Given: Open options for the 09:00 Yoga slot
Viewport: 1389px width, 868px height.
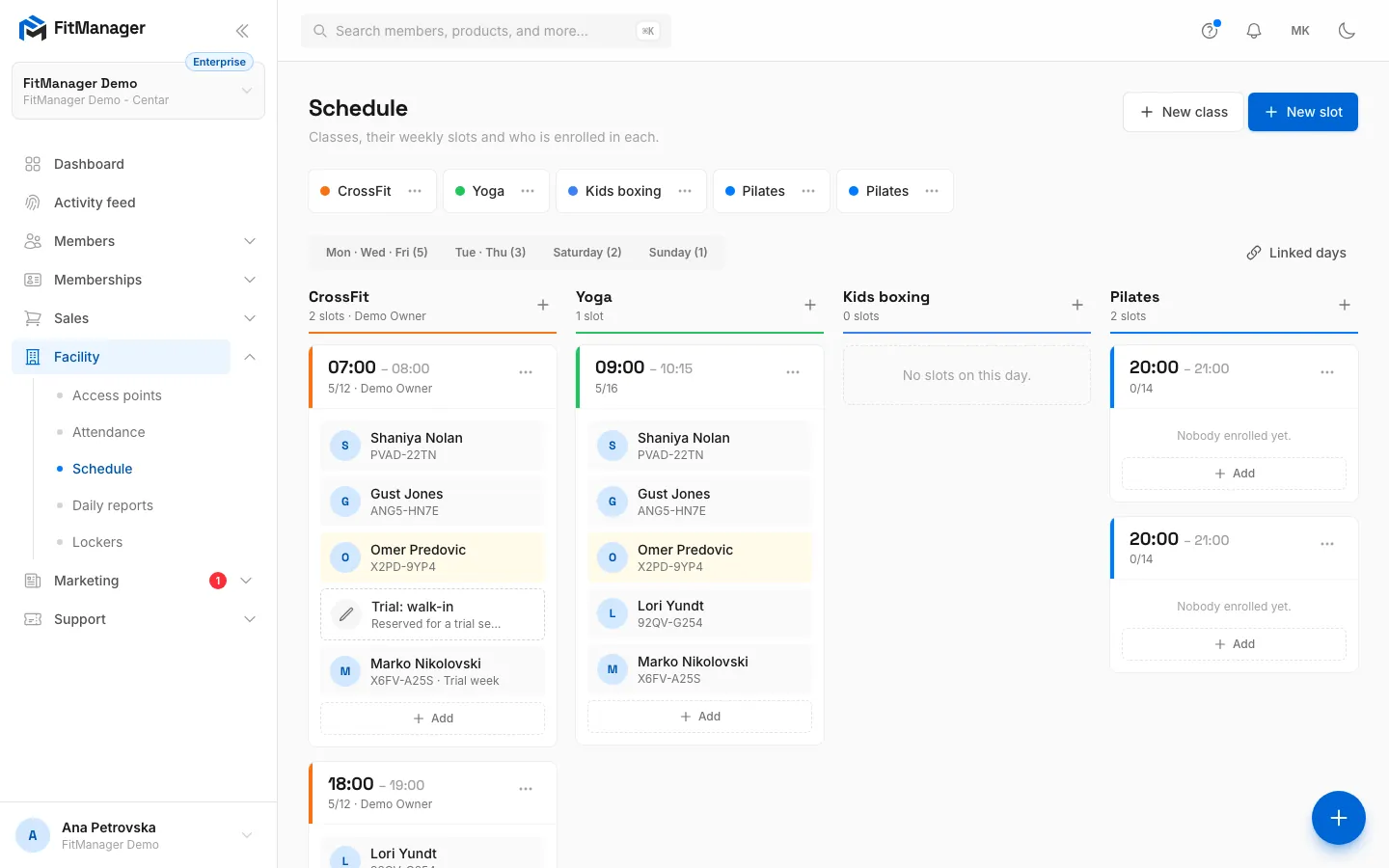Looking at the screenshot, I should 793,372.
